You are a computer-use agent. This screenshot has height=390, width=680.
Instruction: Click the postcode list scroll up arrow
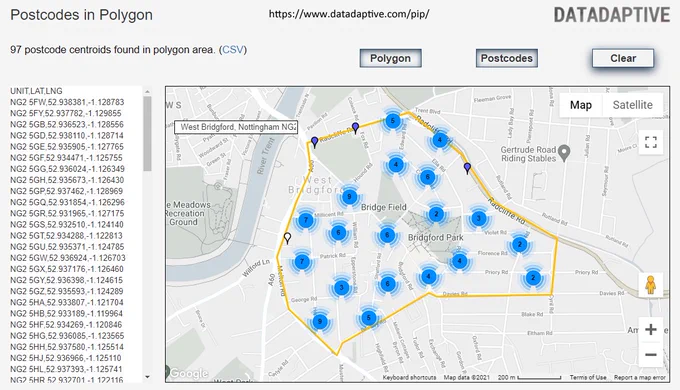(x=147, y=92)
